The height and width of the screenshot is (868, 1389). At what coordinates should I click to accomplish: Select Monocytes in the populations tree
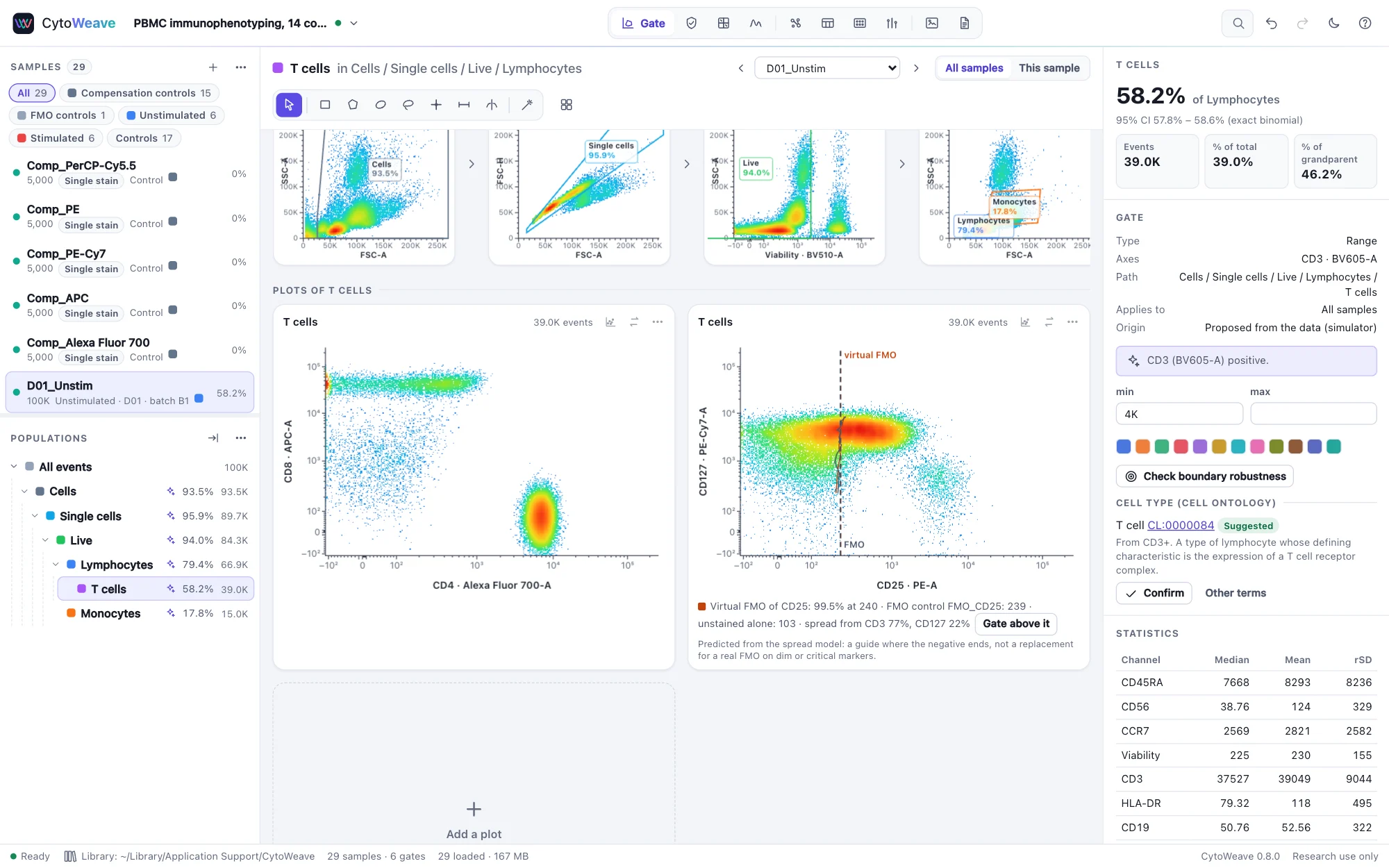(110, 613)
